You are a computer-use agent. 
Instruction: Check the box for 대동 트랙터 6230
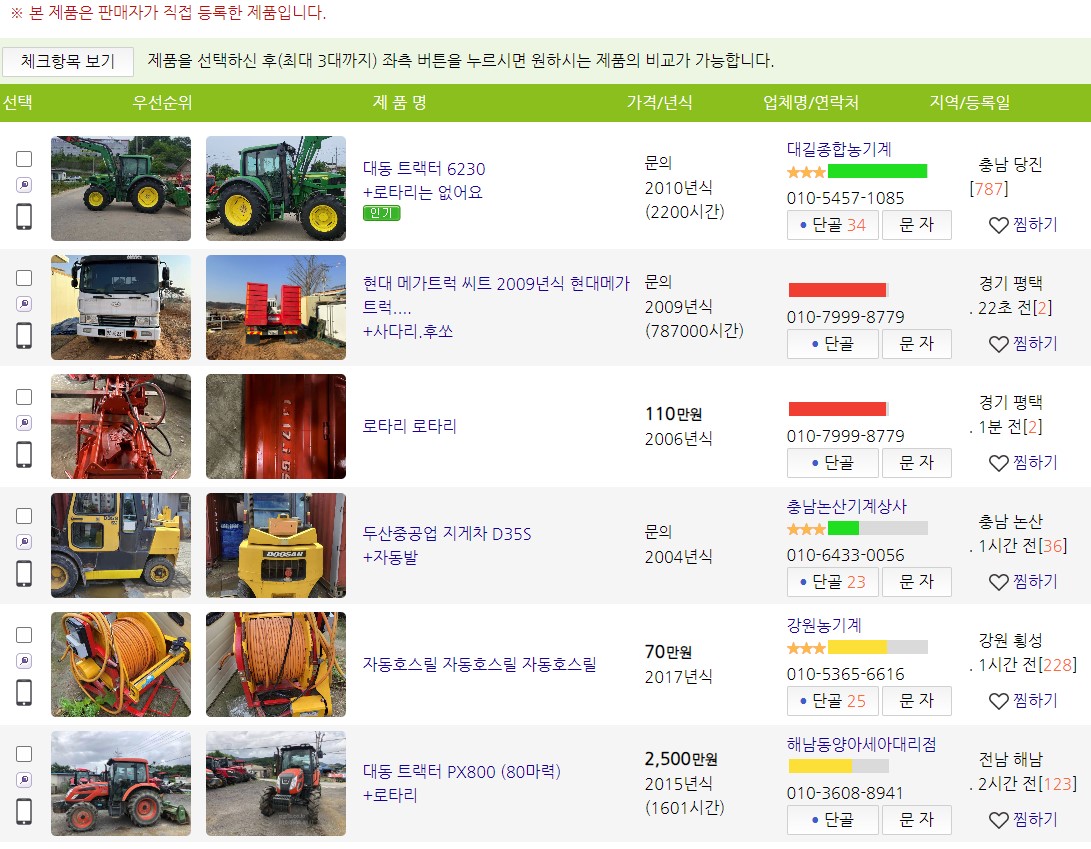click(24, 159)
